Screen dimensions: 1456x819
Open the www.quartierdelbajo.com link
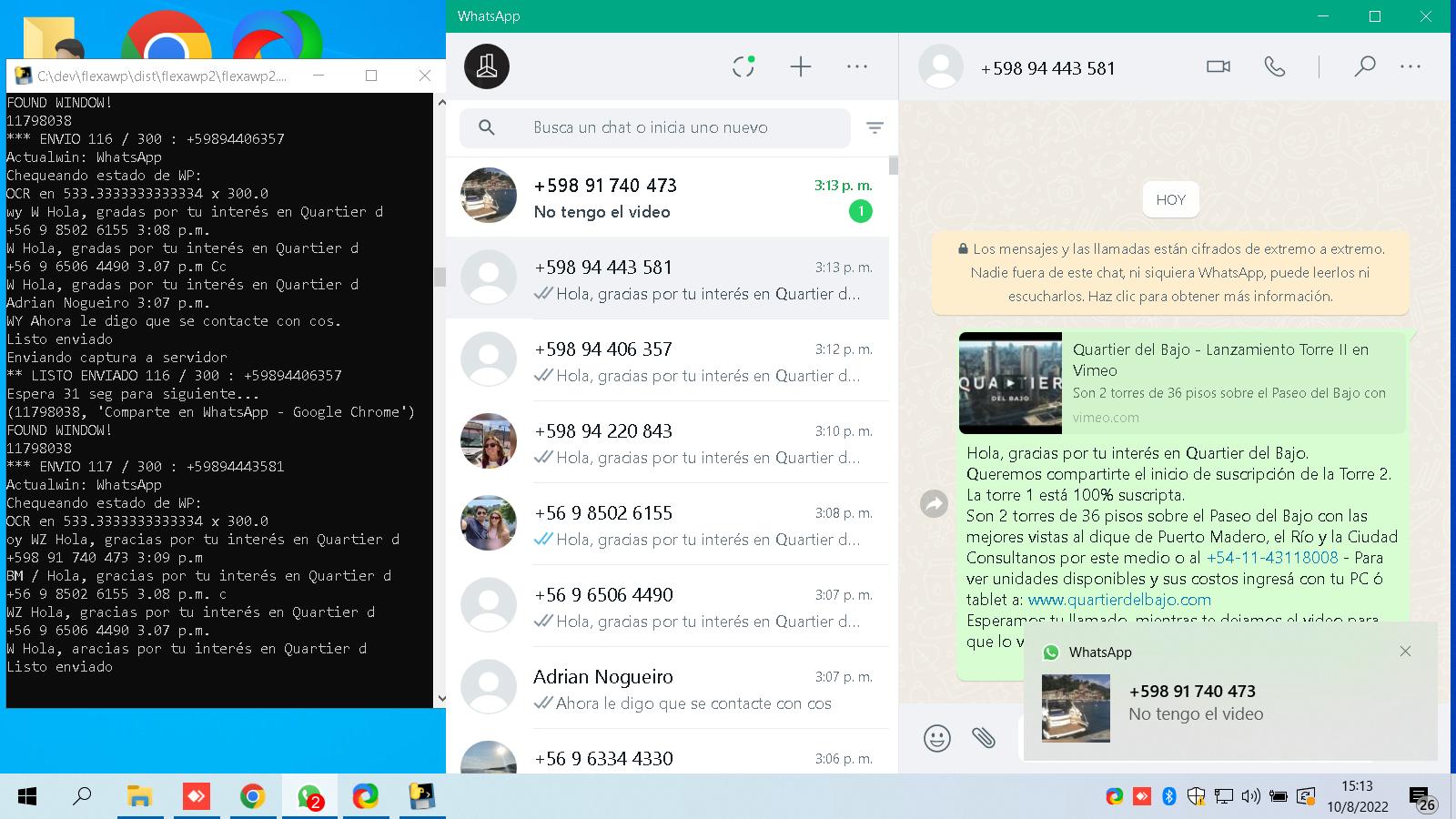coord(1119,600)
